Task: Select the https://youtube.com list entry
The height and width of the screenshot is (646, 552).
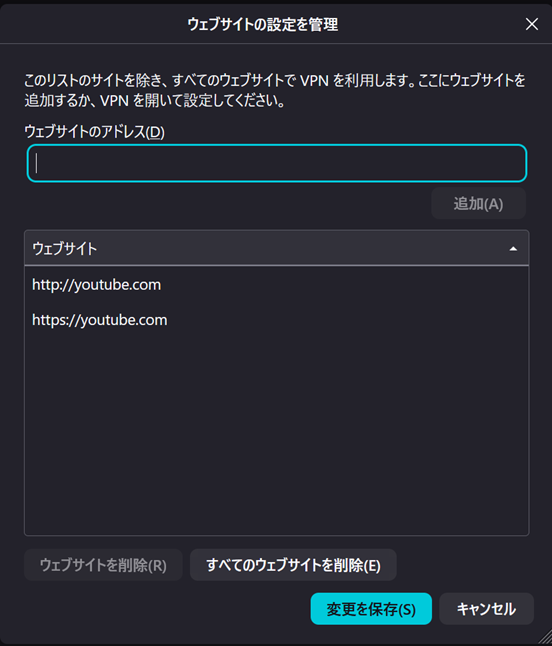Action: (x=276, y=320)
